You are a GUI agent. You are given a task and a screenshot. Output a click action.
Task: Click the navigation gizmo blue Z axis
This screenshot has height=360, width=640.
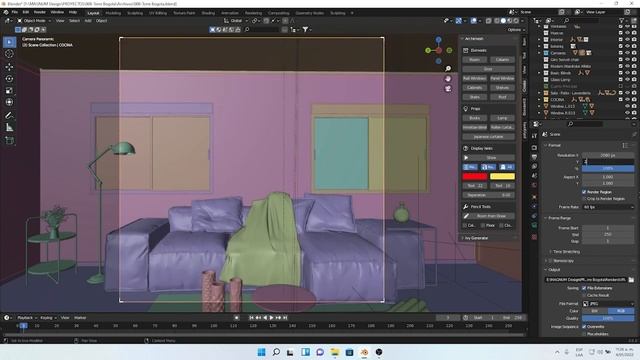point(438,40)
